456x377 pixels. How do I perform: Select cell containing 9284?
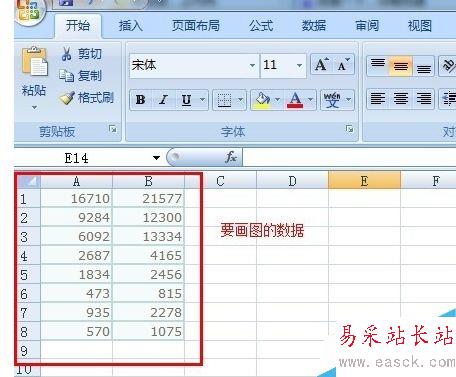[77, 218]
